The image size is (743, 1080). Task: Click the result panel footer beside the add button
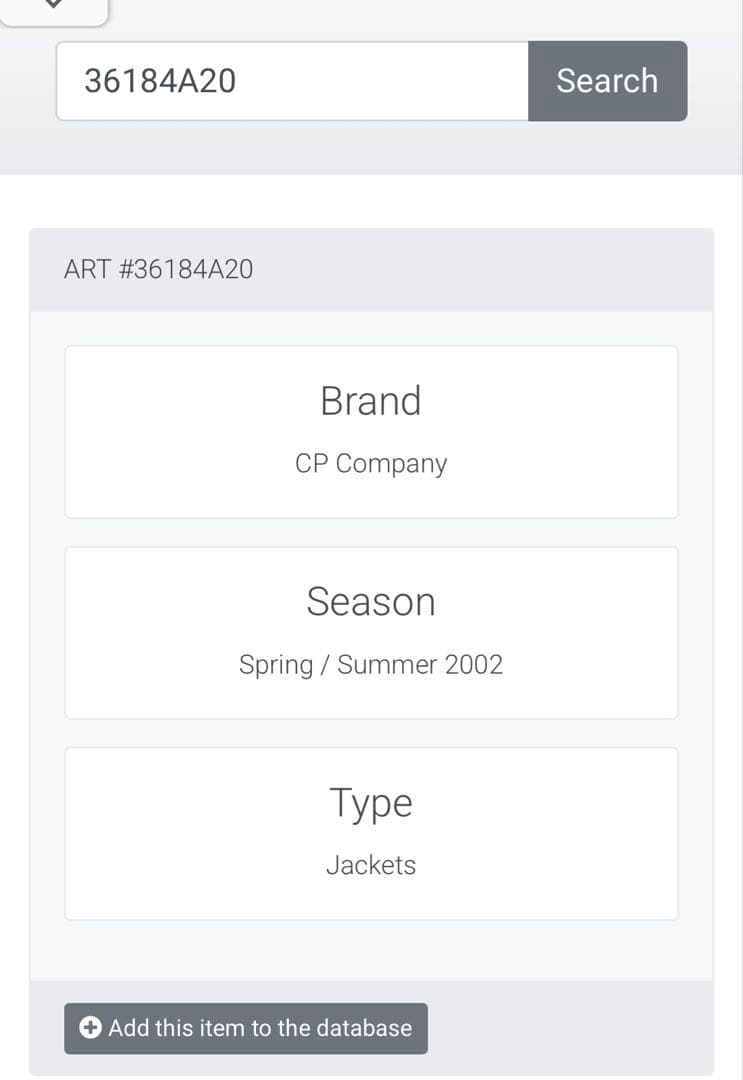point(570,1028)
